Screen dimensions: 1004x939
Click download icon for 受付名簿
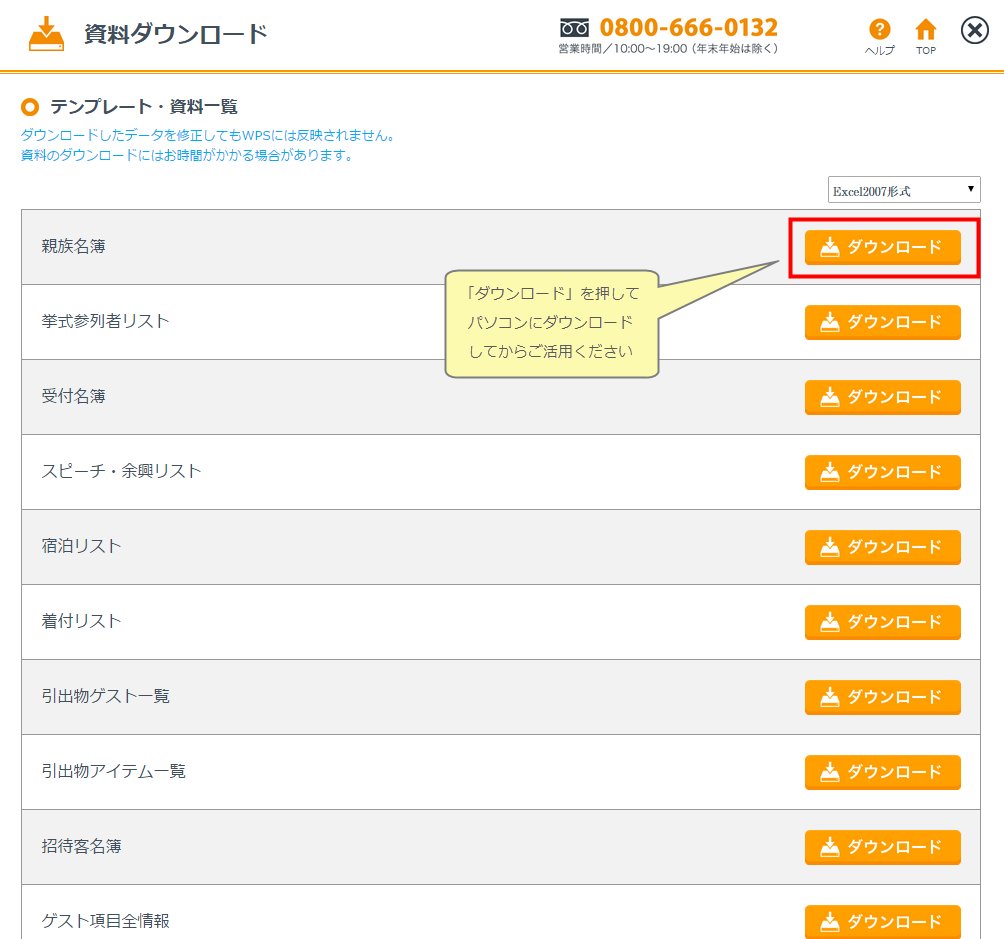coord(830,397)
